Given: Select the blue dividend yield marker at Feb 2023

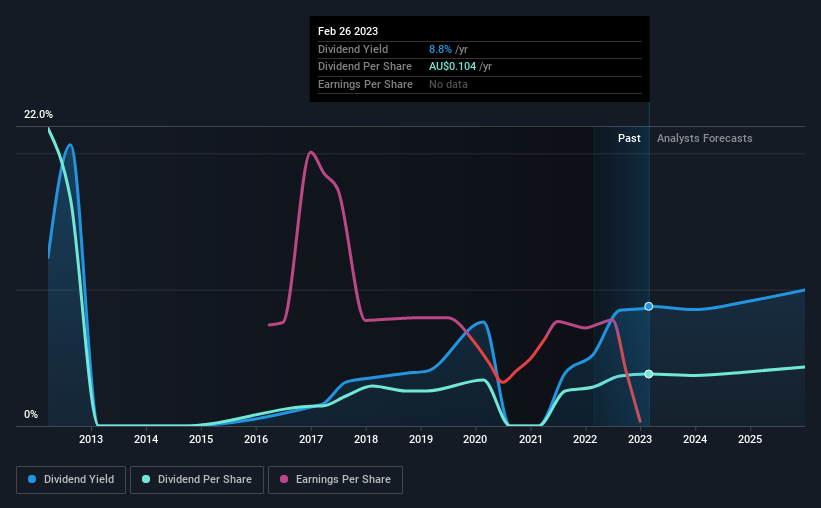Looking at the screenshot, I should pos(649,306).
